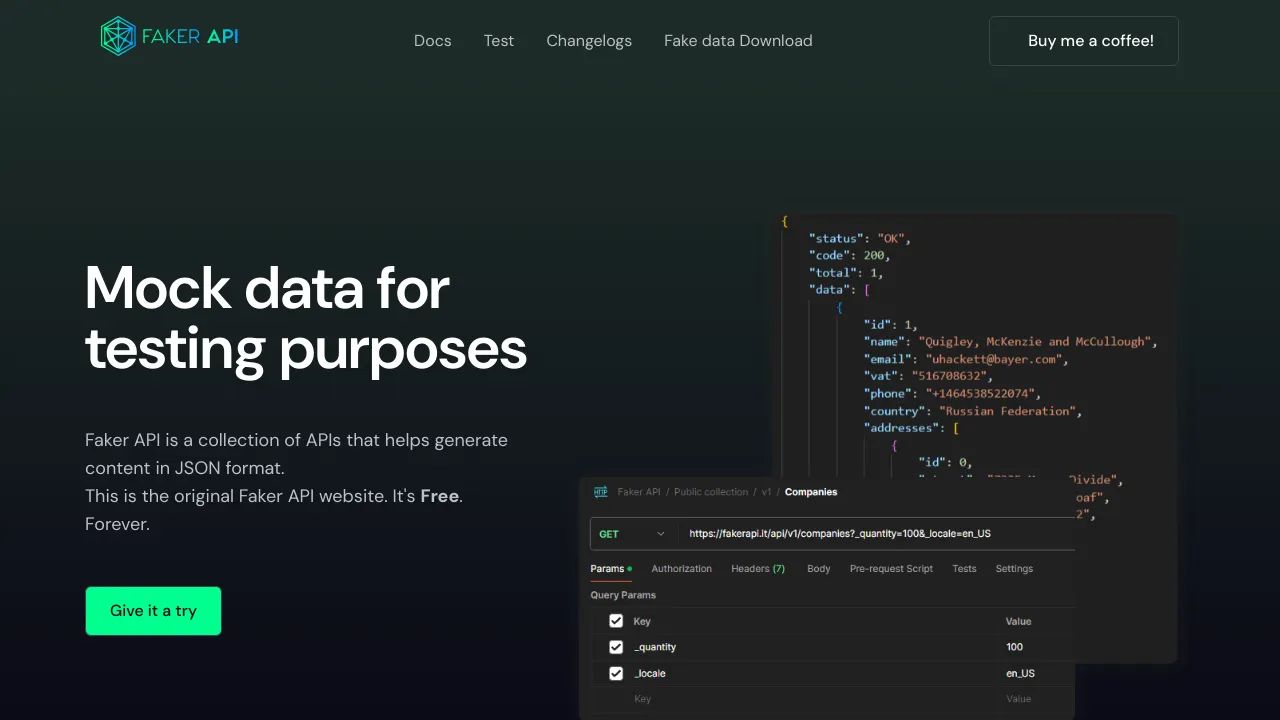Click the company name Quigley, McKenzie and McCullough
Screen dimensions: 1280x720
coord(1034,341)
